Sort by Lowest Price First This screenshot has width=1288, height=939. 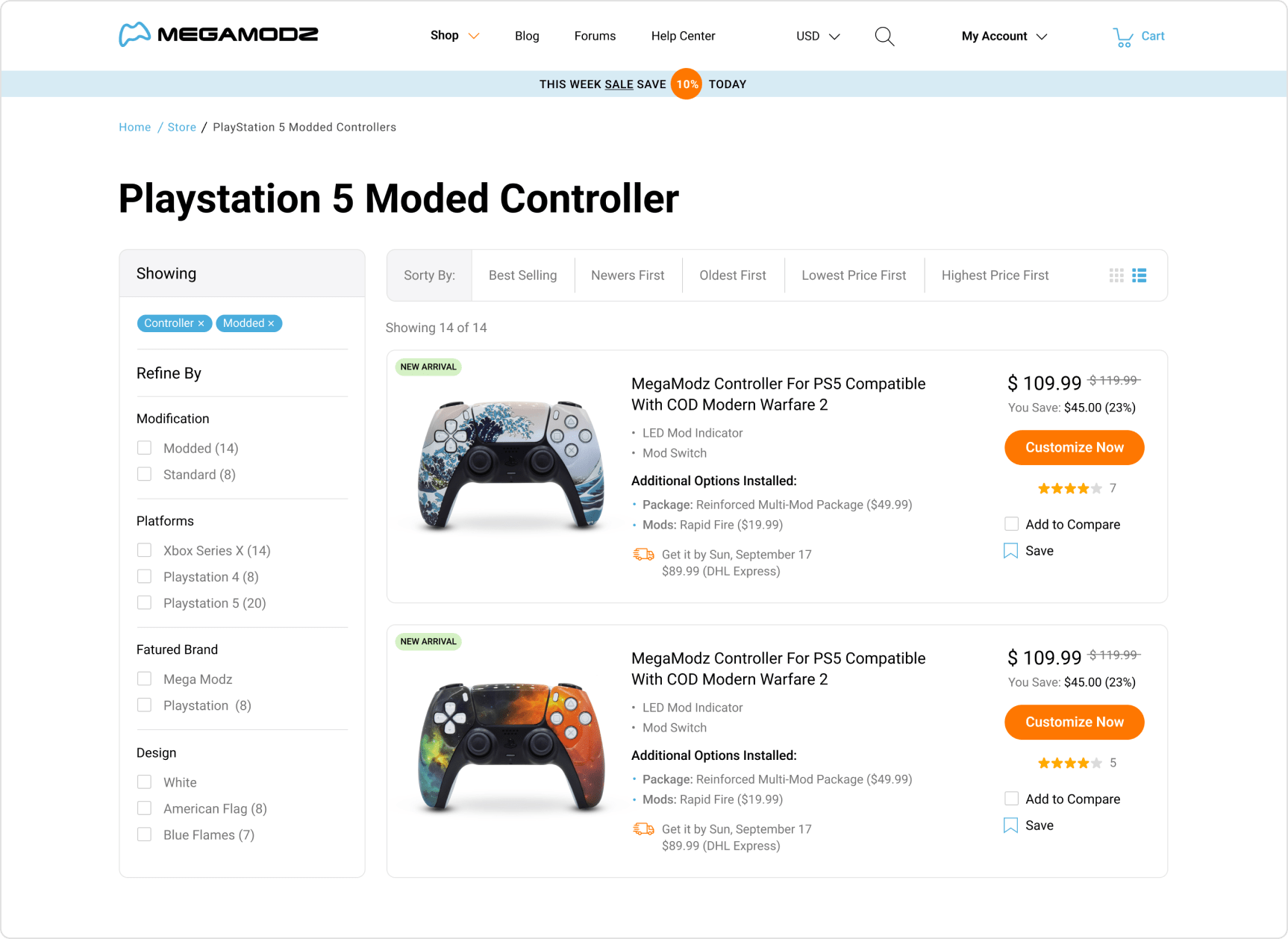tap(854, 275)
